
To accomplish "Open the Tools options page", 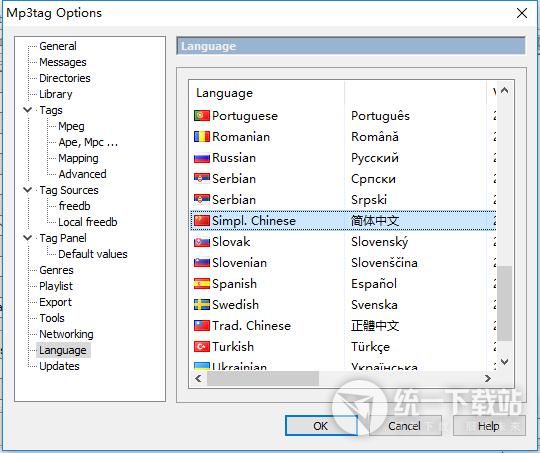I will click(x=52, y=318).
